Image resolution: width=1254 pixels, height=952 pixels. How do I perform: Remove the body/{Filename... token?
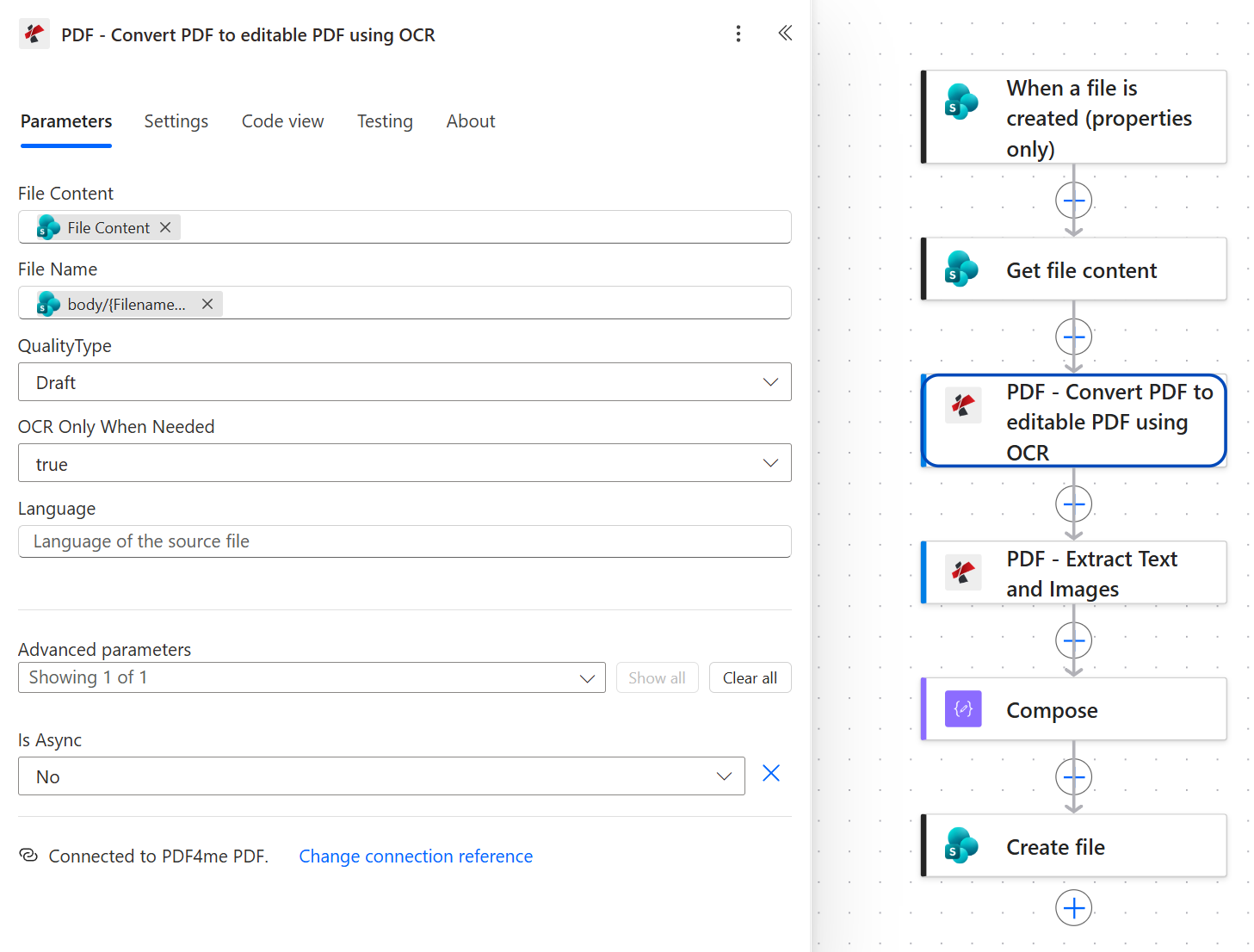pyautogui.click(x=207, y=304)
